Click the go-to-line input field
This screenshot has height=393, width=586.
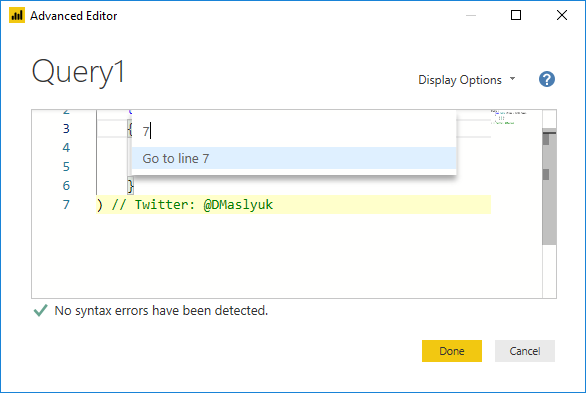(294, 131)
